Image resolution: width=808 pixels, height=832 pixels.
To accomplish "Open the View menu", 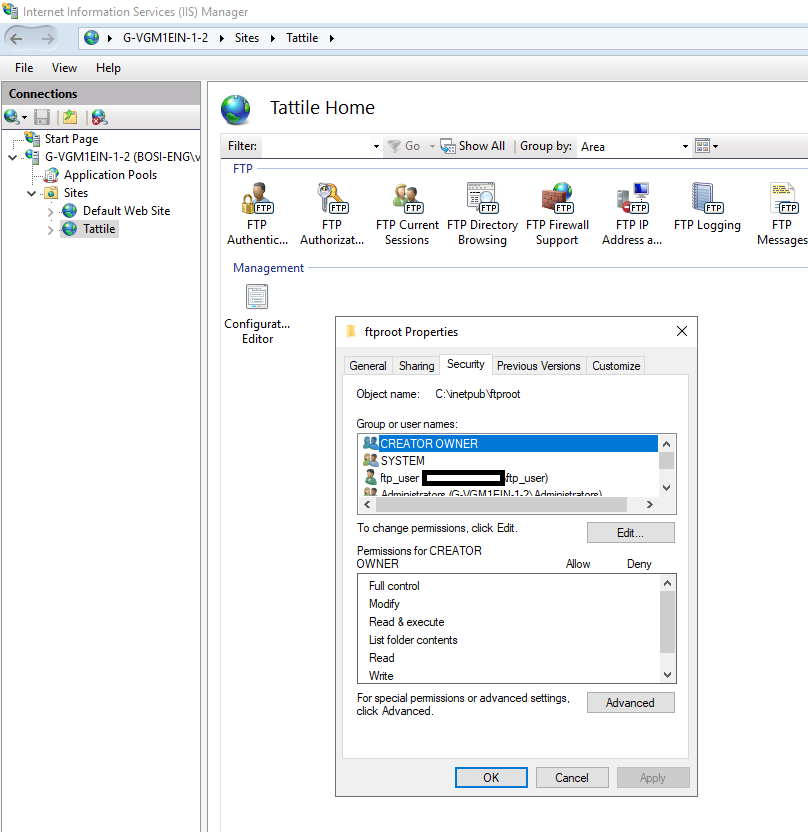I will 64,68.
